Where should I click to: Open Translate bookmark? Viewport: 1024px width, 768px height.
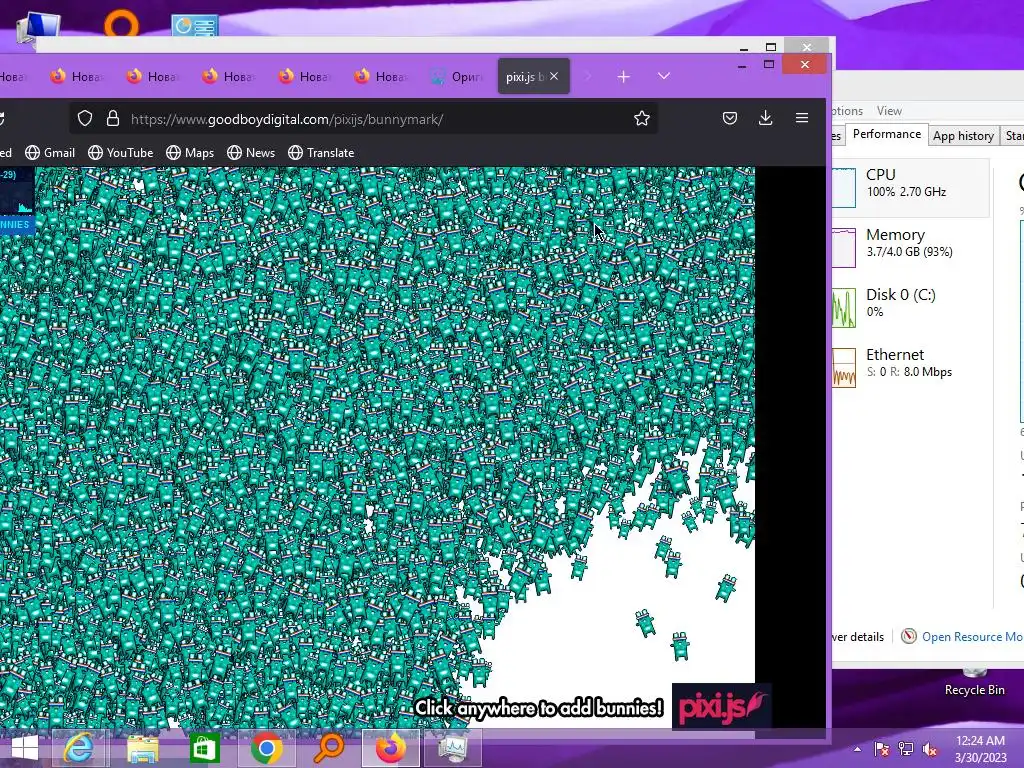tap(321, 153)
